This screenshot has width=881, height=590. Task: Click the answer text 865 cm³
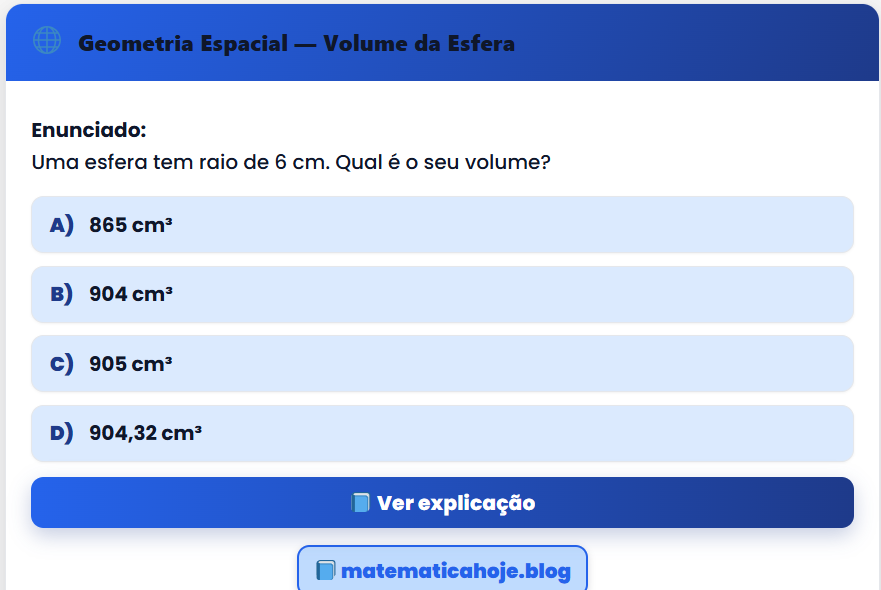131,225
